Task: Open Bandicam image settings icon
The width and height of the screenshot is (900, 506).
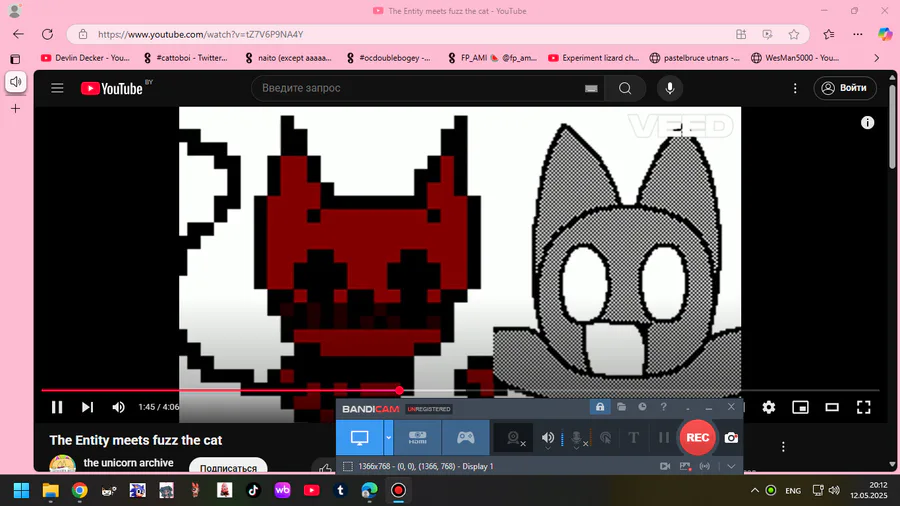Action: (x=685, y=466)
